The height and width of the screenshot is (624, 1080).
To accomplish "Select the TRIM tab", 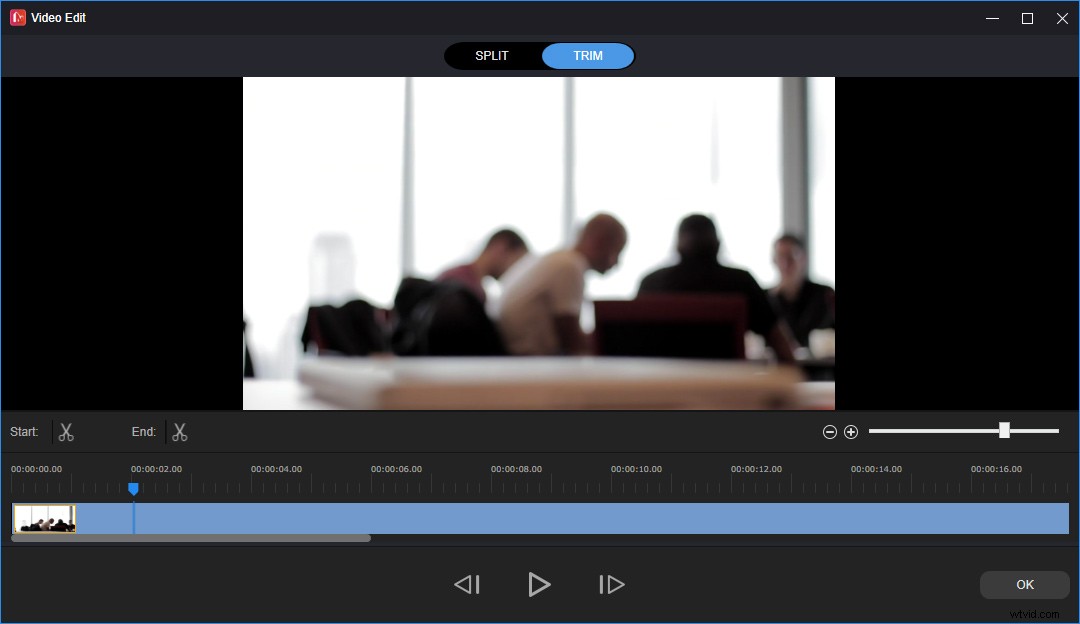I will tap(587, 55).
